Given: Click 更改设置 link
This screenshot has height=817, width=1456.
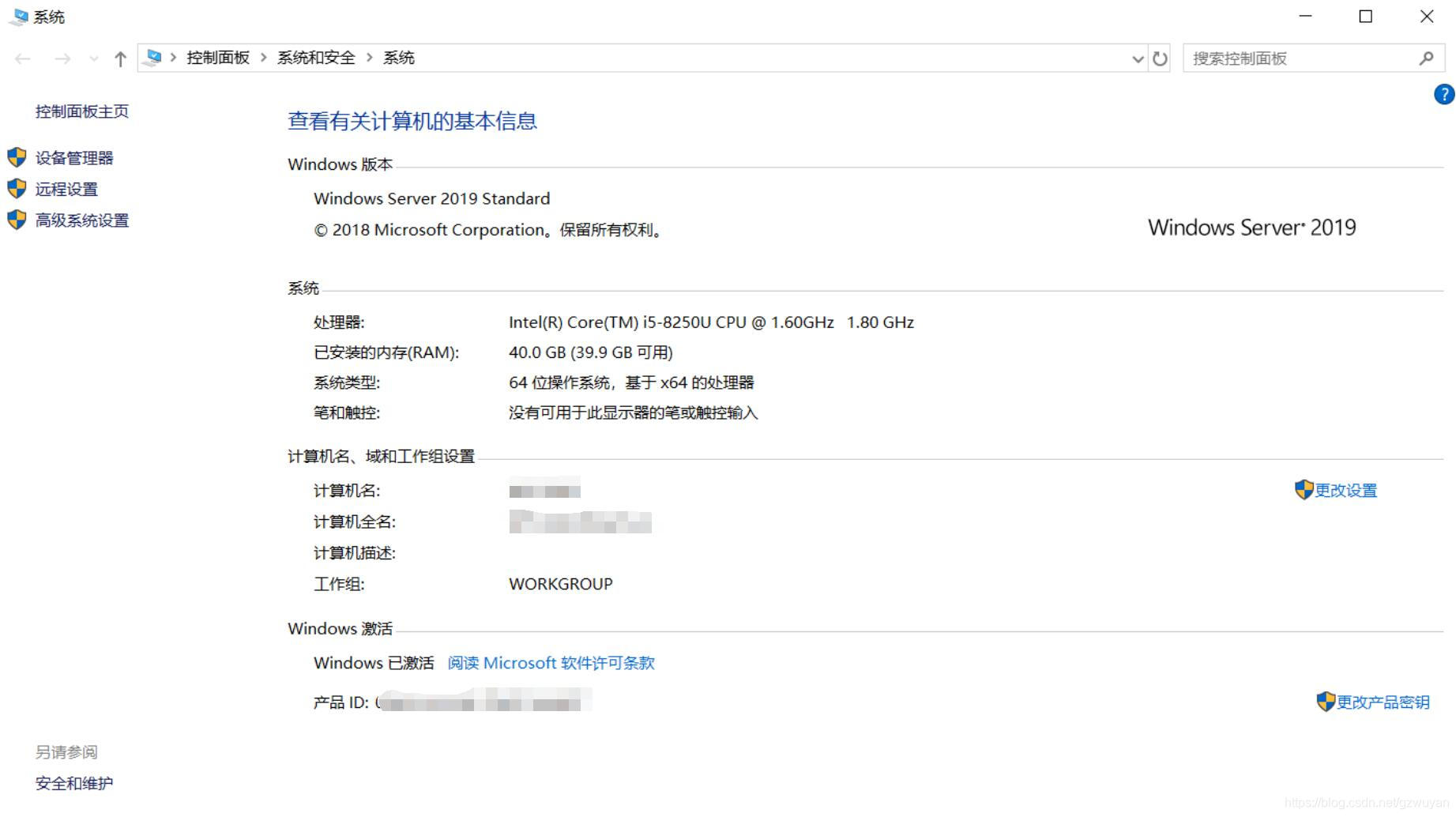Looking at the screenshot, I should pos(1345,491).
